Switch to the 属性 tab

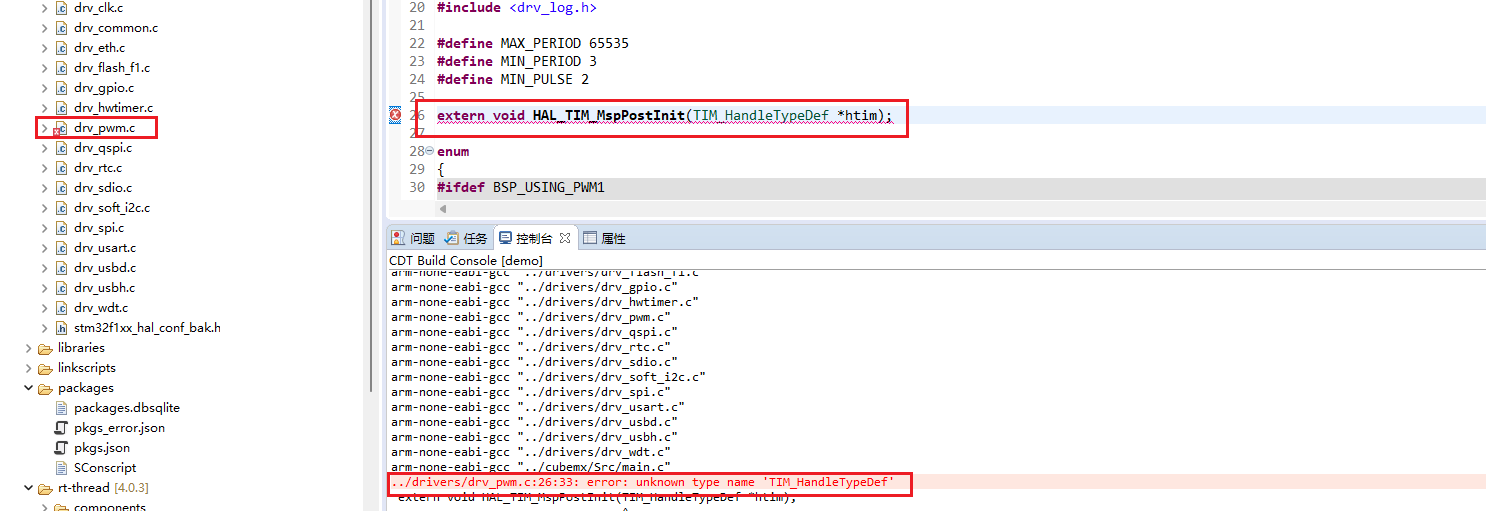[x=613, y=238]
